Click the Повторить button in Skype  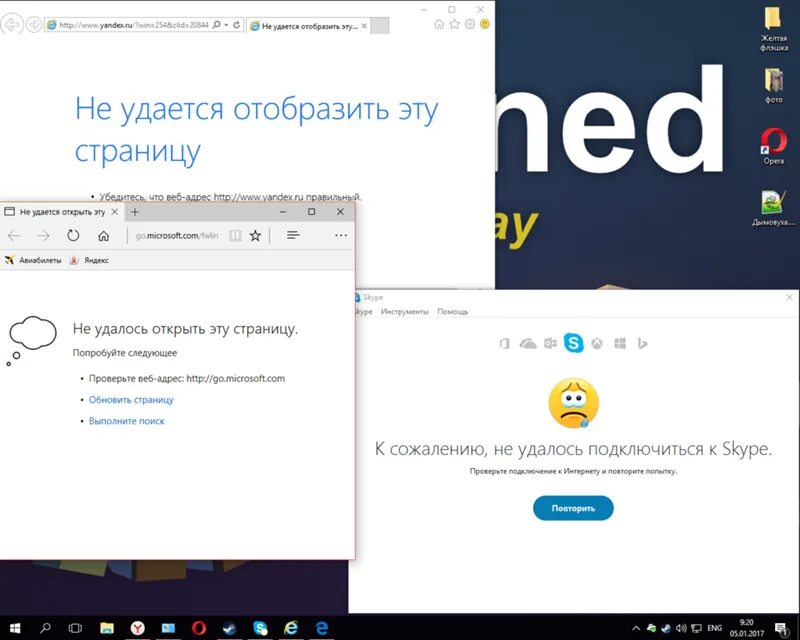click(573, 508)
